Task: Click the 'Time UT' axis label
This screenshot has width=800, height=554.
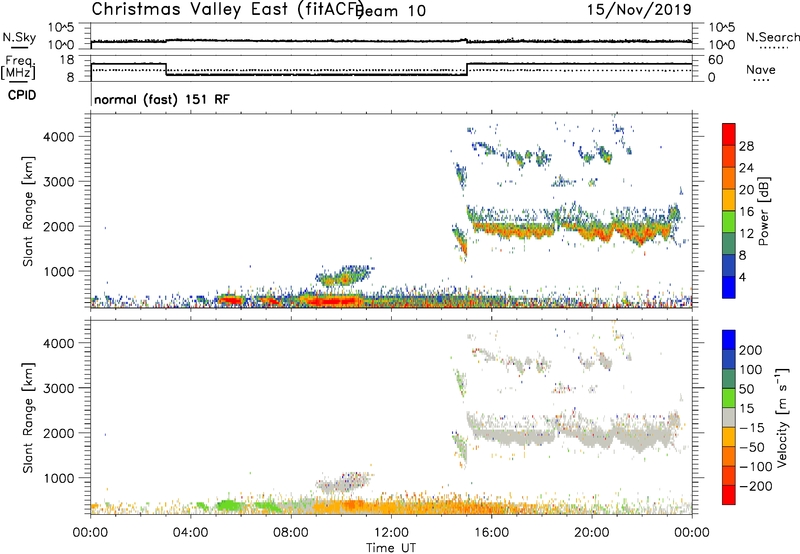Action: tap(391, 548)
